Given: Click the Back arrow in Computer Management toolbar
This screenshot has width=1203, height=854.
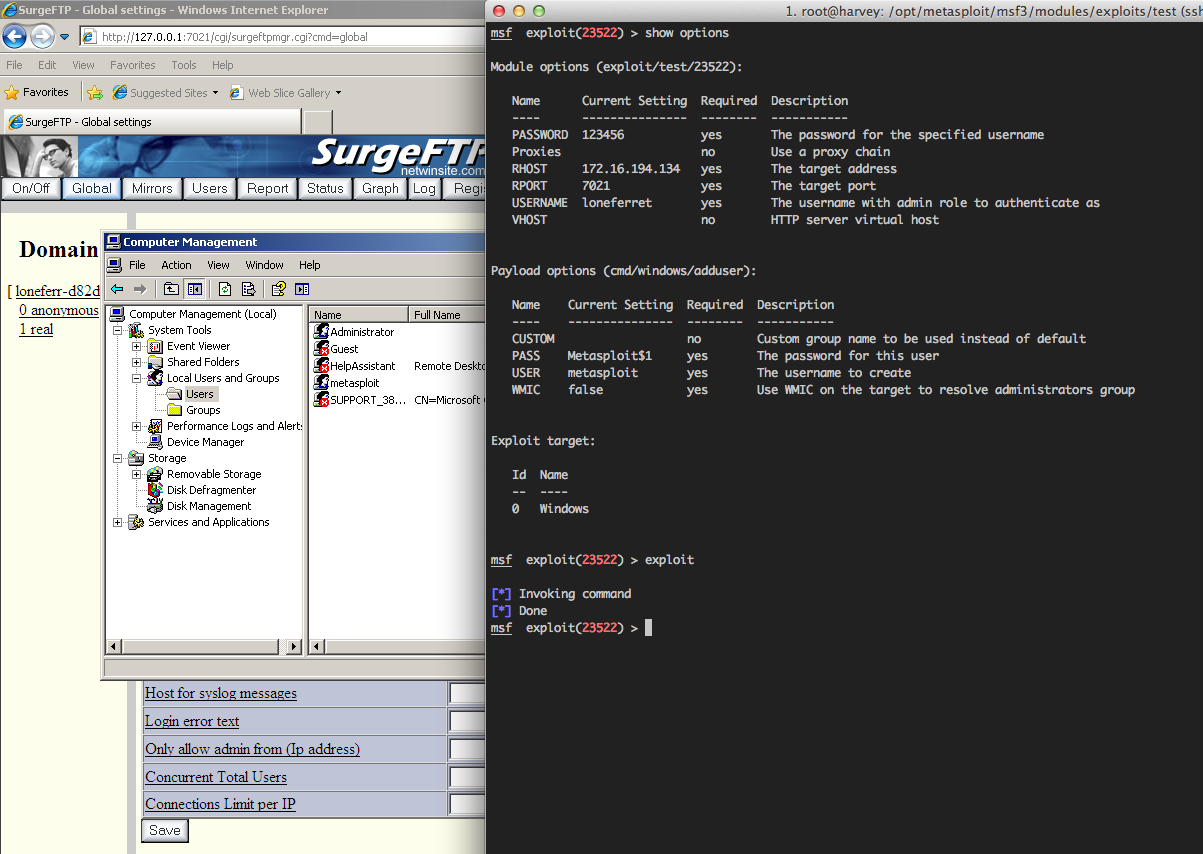Looking at the screenshot, I should (x=117, y=289).
